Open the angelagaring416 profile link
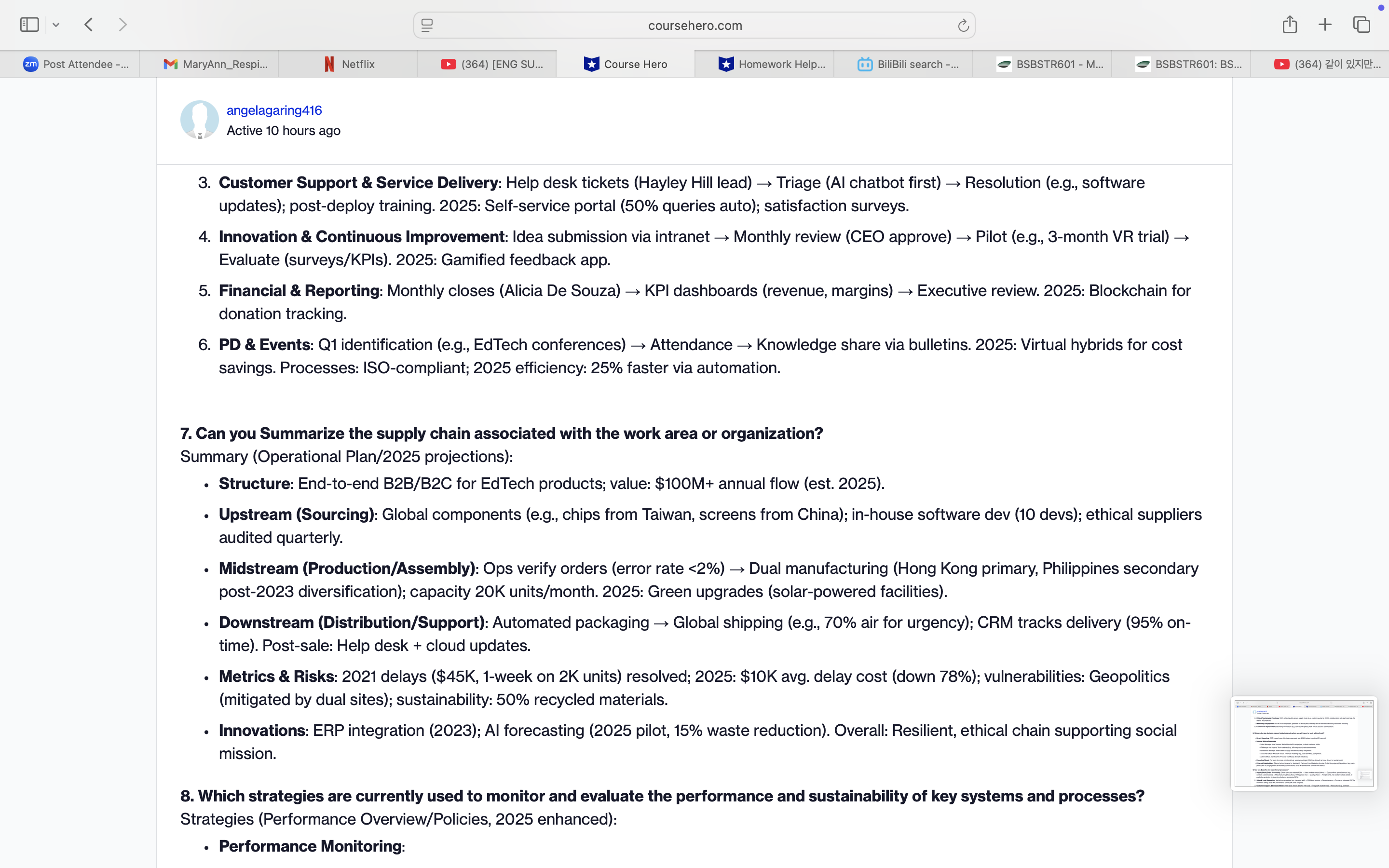 (274, 110)
